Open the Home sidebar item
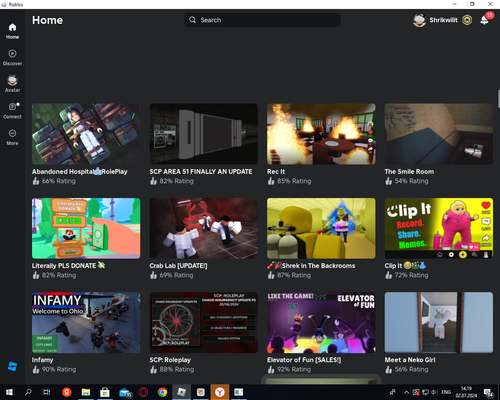Image resolution: width=500 pixels, height=400 pixels. click(12, 31)
